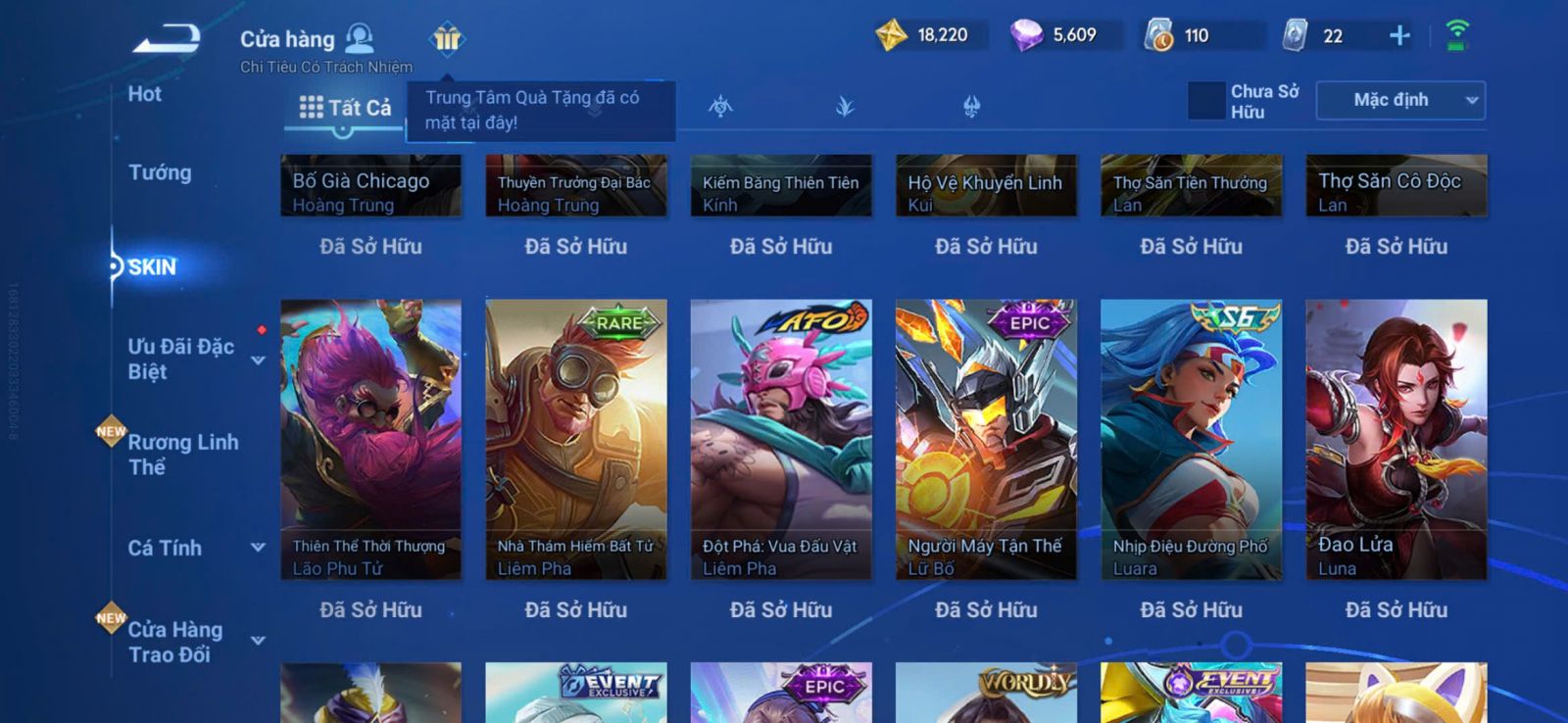This screenshot has height=723, width=1568.
Task: Select the Người Máy Tận Thế skin card
Action: pyautogui.click(x=986, y=440)
